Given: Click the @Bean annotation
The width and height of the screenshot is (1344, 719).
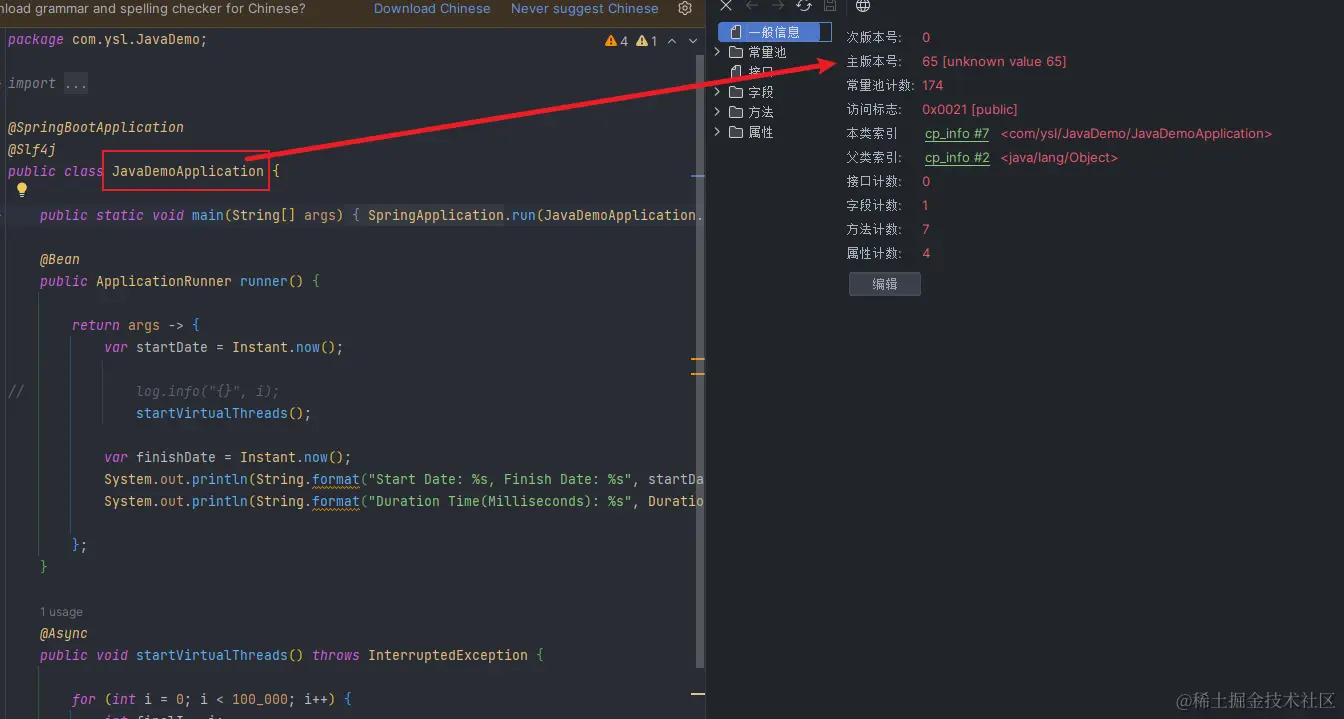Looking at the screenshot, I should coord(60,259).
